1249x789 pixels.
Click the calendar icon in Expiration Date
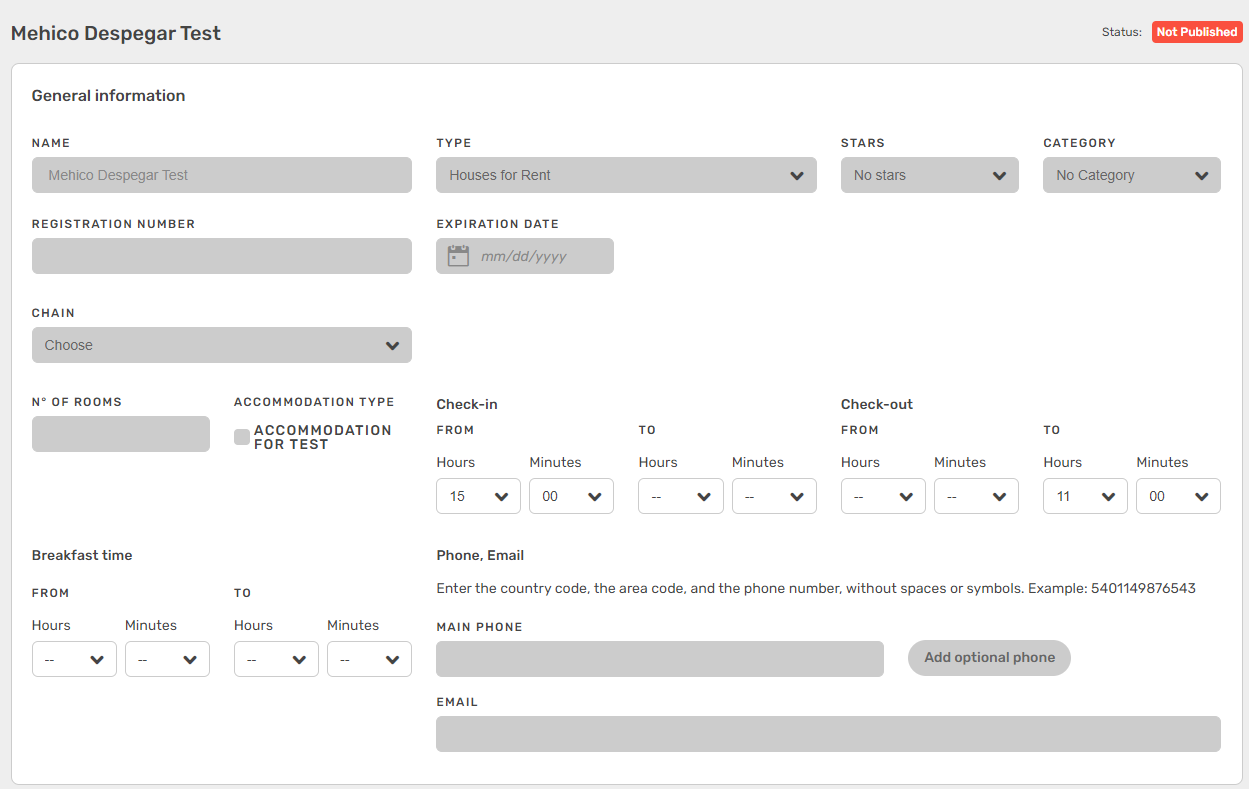[458, 256]
